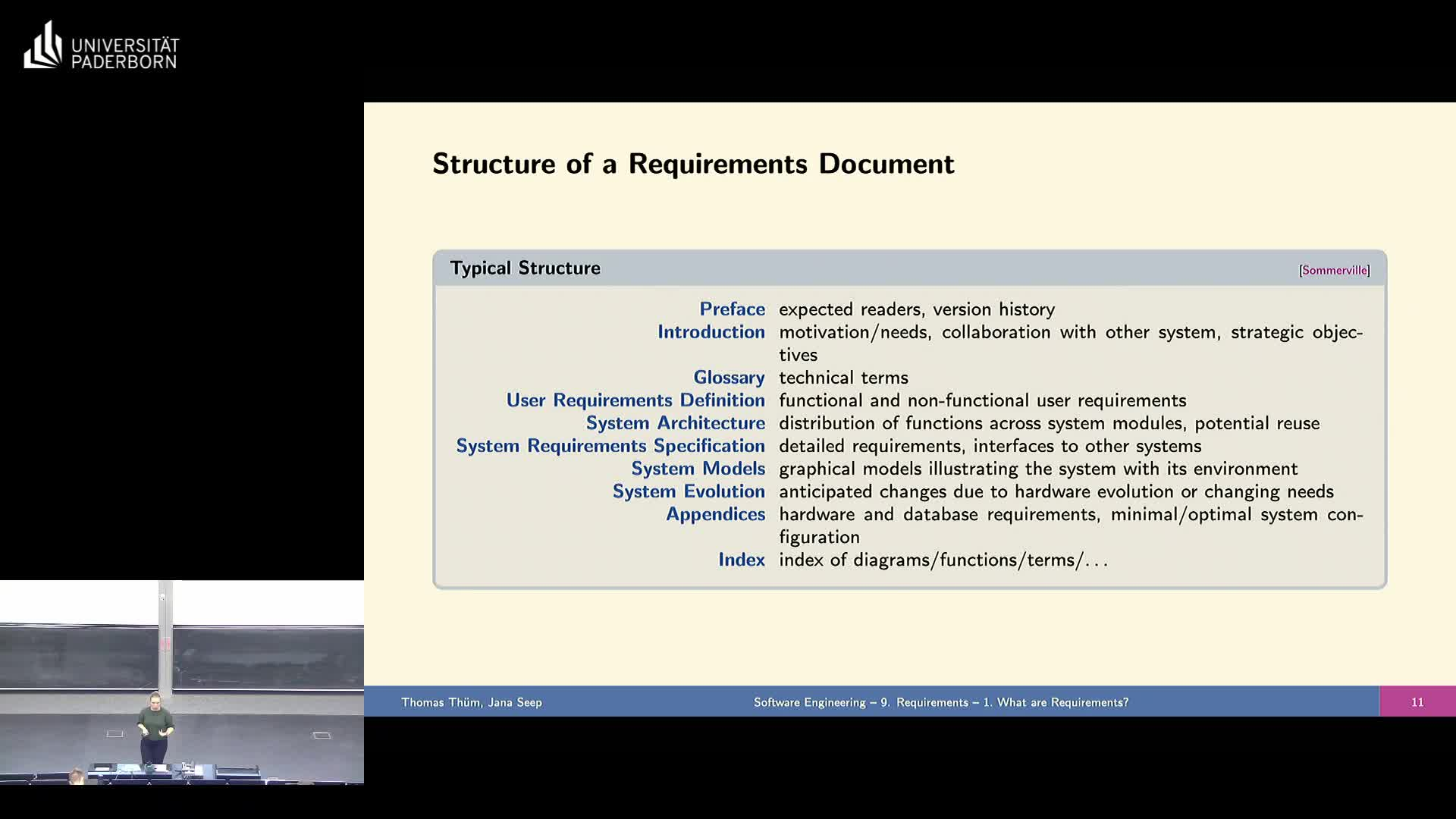
Task: Click System Requirements Specification label
Action: click(610, 445)
